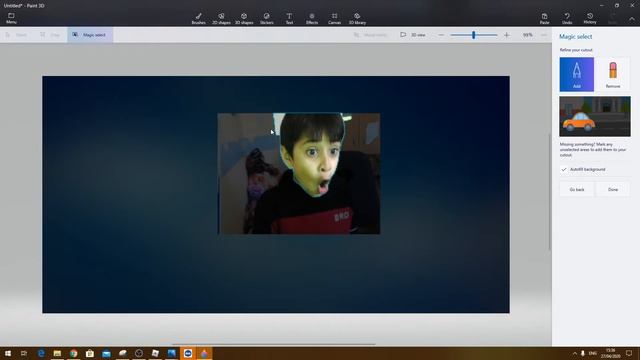
Task: Click the car example thumbnail
Action: [595, 116]
